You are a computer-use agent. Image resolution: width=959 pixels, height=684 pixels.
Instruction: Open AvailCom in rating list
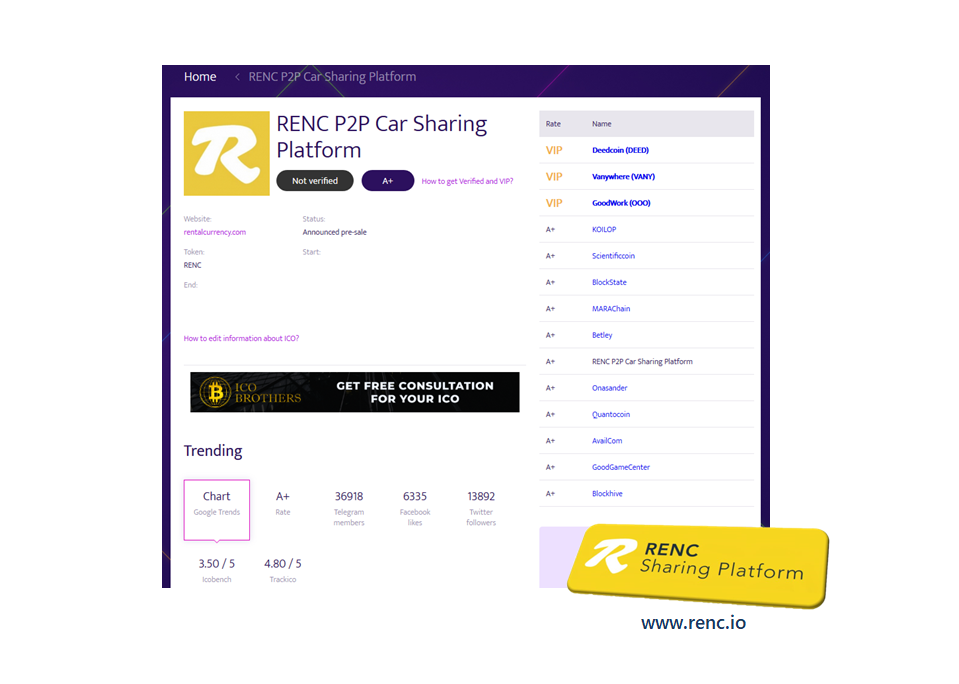tap(607, 441)
